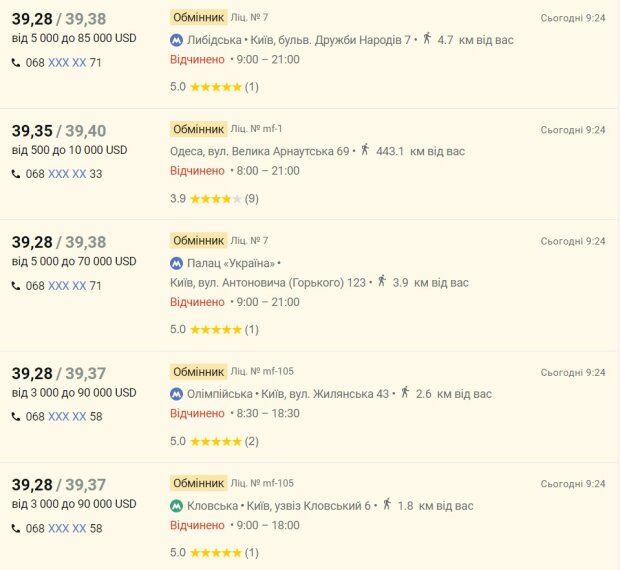
Task: Click the blue metro icon beside Либідська
Action: point(177,40)
